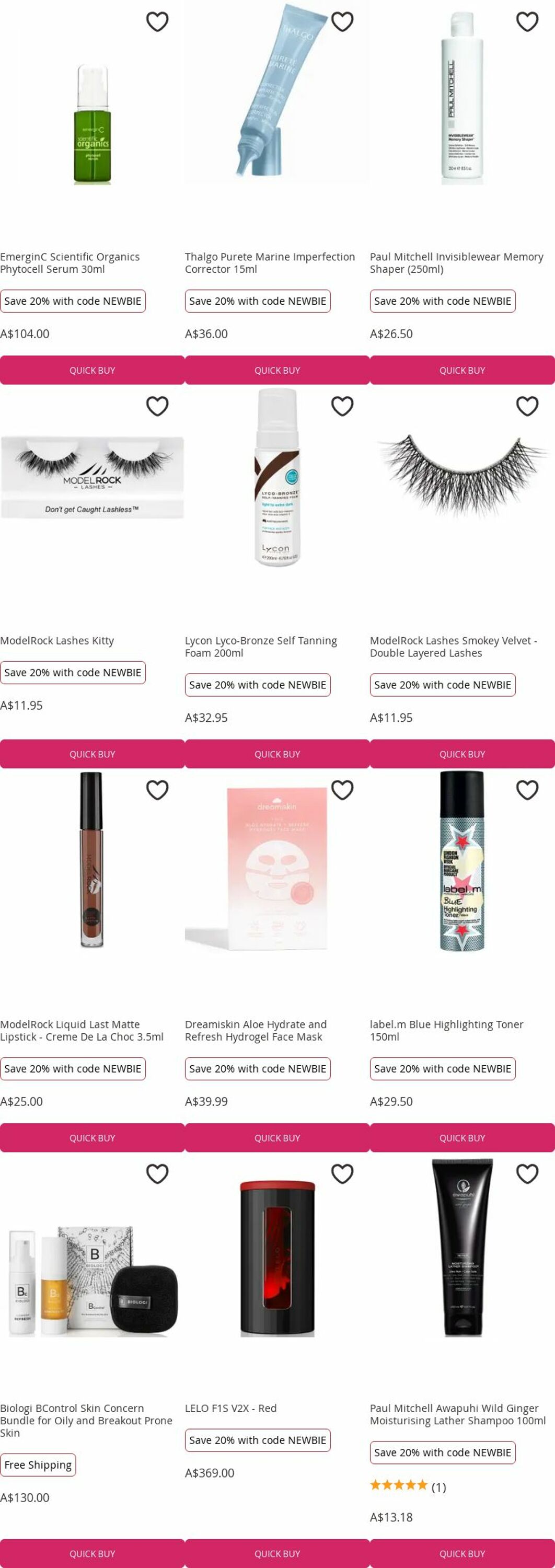Heart the Biologi BControl bundle
The image size is (555, 1568).
pyautogui.click(x=157, y=1173)
